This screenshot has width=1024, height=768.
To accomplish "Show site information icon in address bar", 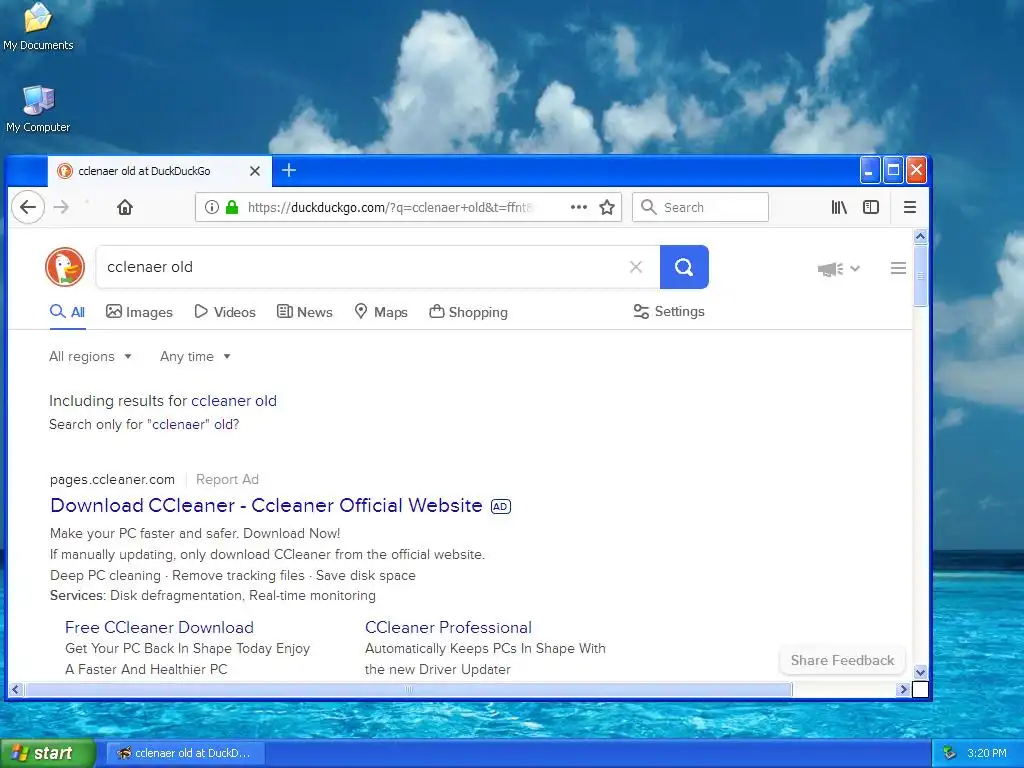I will (x=212, y=207).
